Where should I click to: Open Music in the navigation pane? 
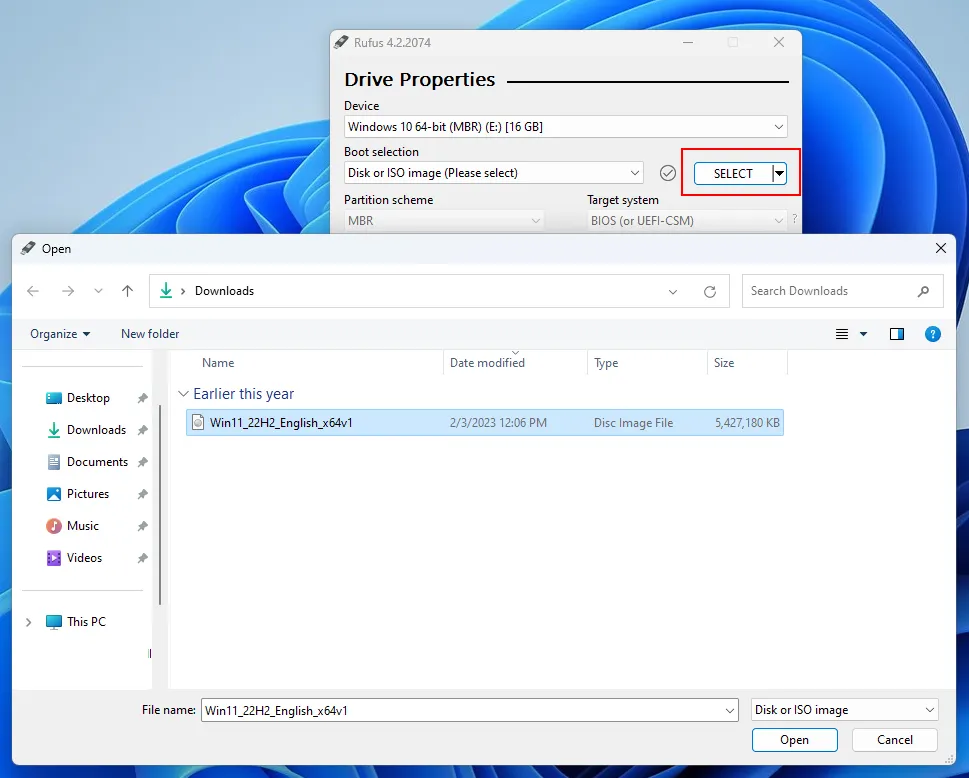click(x=83, y=526)
